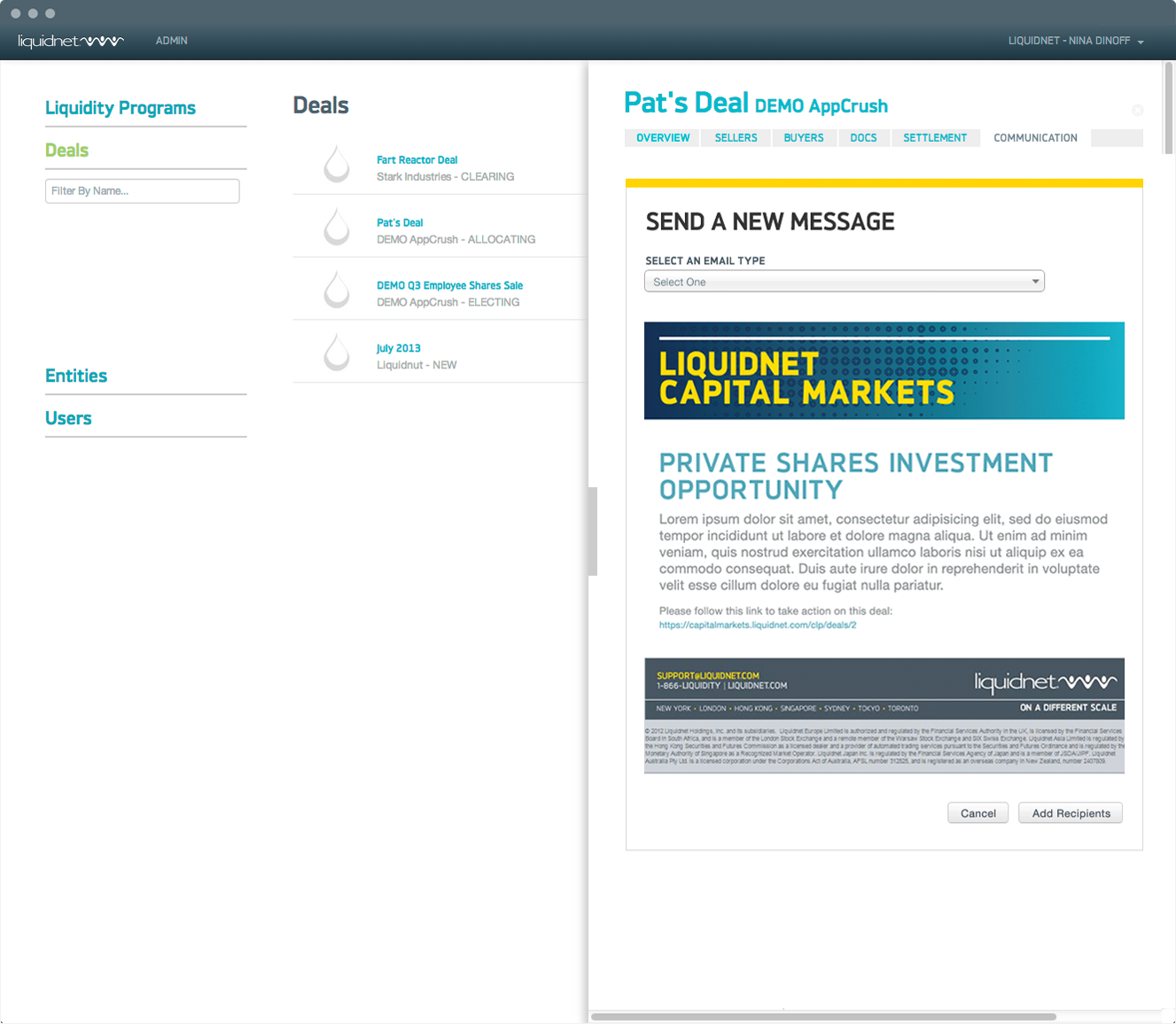Open the Select an Email Type dropdown
The height and width of the screenshot is (1024, 1176).
(845, 282)
